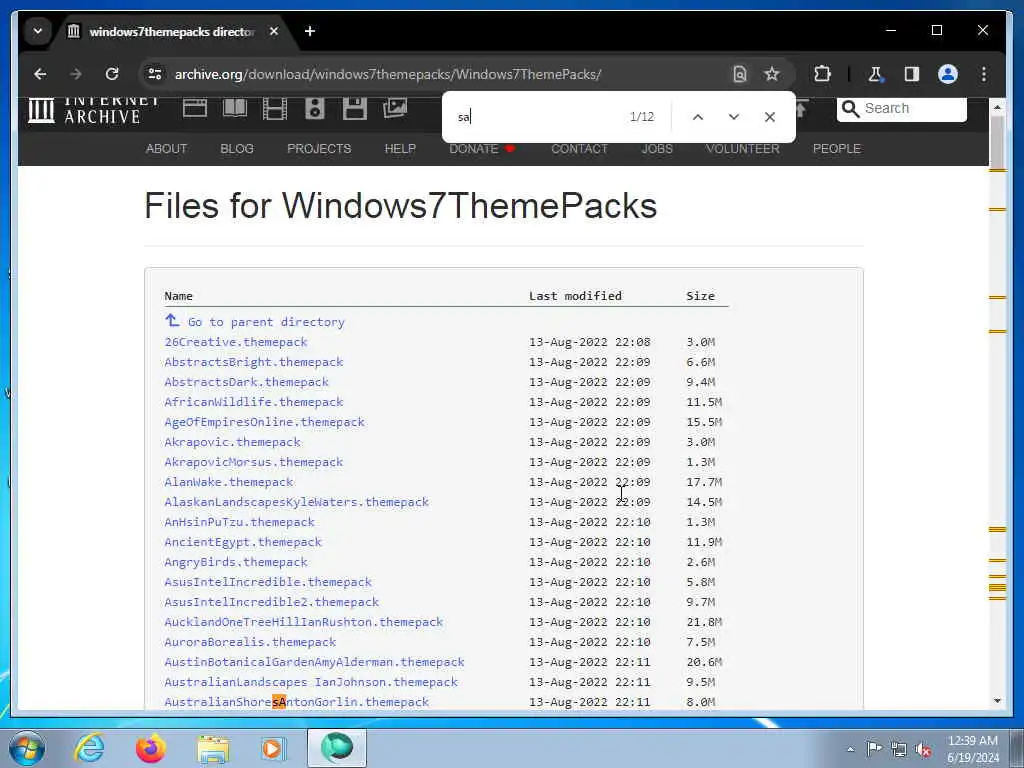Launch Internet Explorer from taskbar
The width and height of the screenshot is (1024, 768).
(88, 748)
